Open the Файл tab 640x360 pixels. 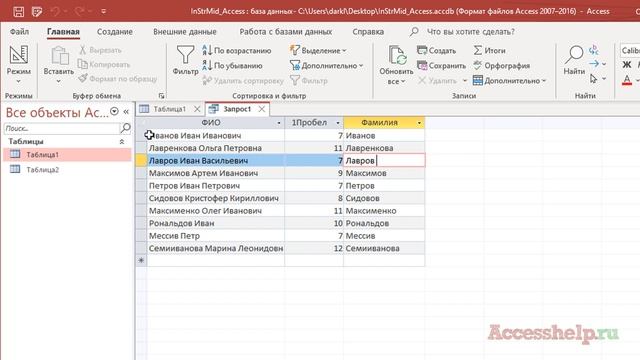(19, 31)
